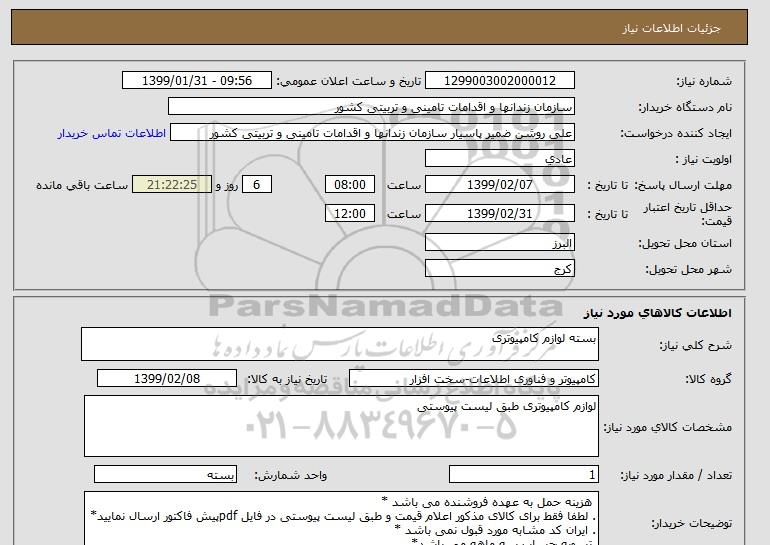This screenshot has width=770, height=545.
Task: Click the label استان محل تحویل
Action: pos(685,243)
